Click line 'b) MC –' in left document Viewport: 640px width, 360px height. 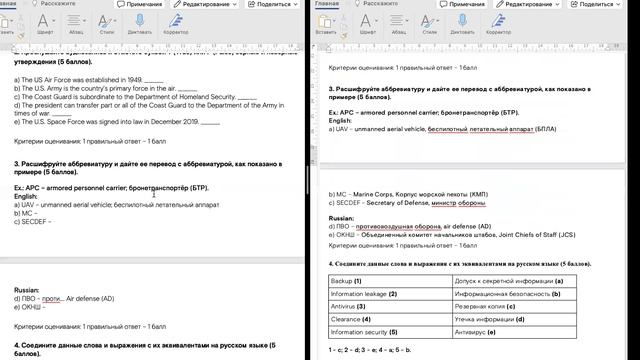pyautogui.click(x=26, y=213)
